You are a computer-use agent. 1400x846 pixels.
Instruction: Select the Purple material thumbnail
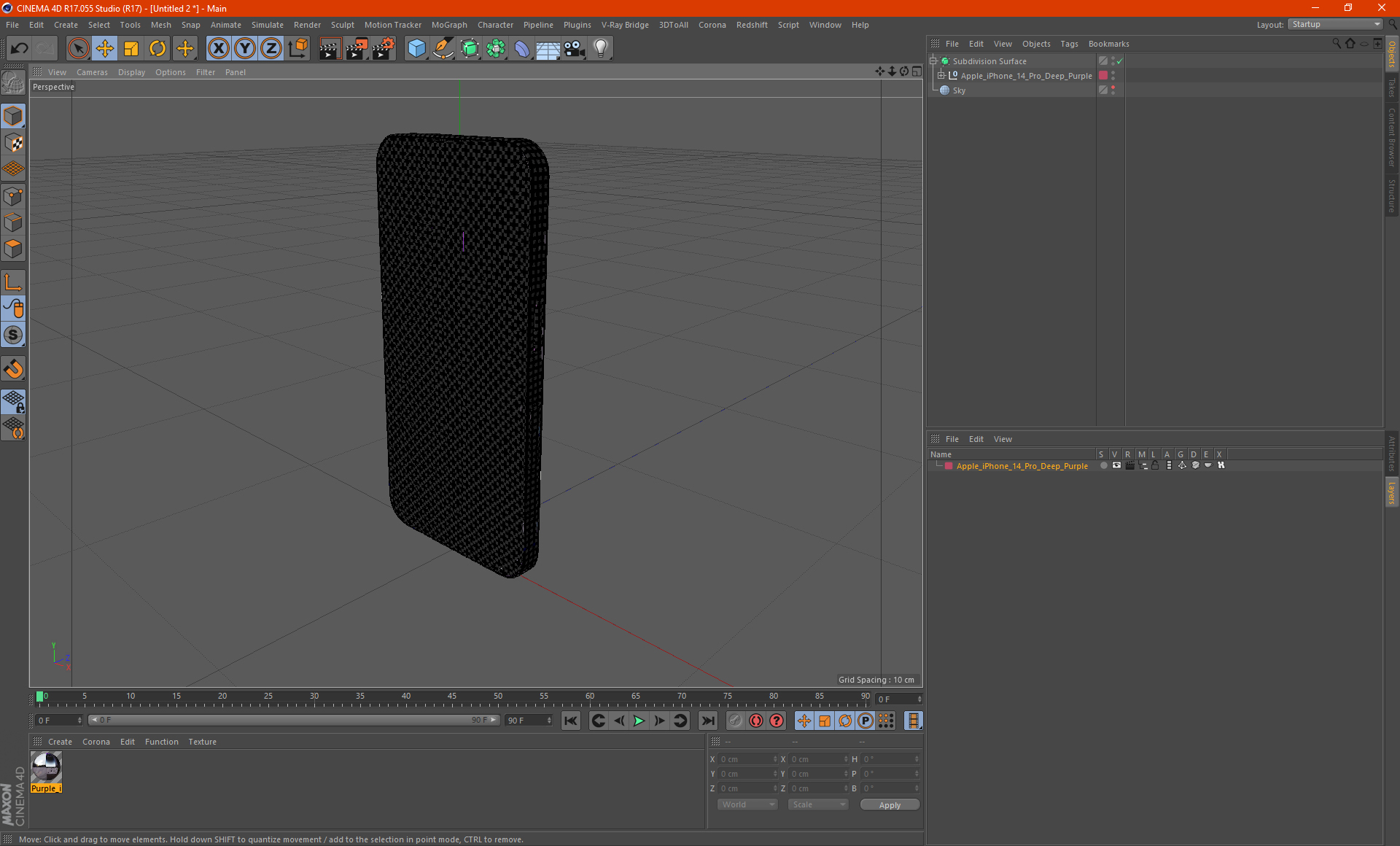(46, 768)
